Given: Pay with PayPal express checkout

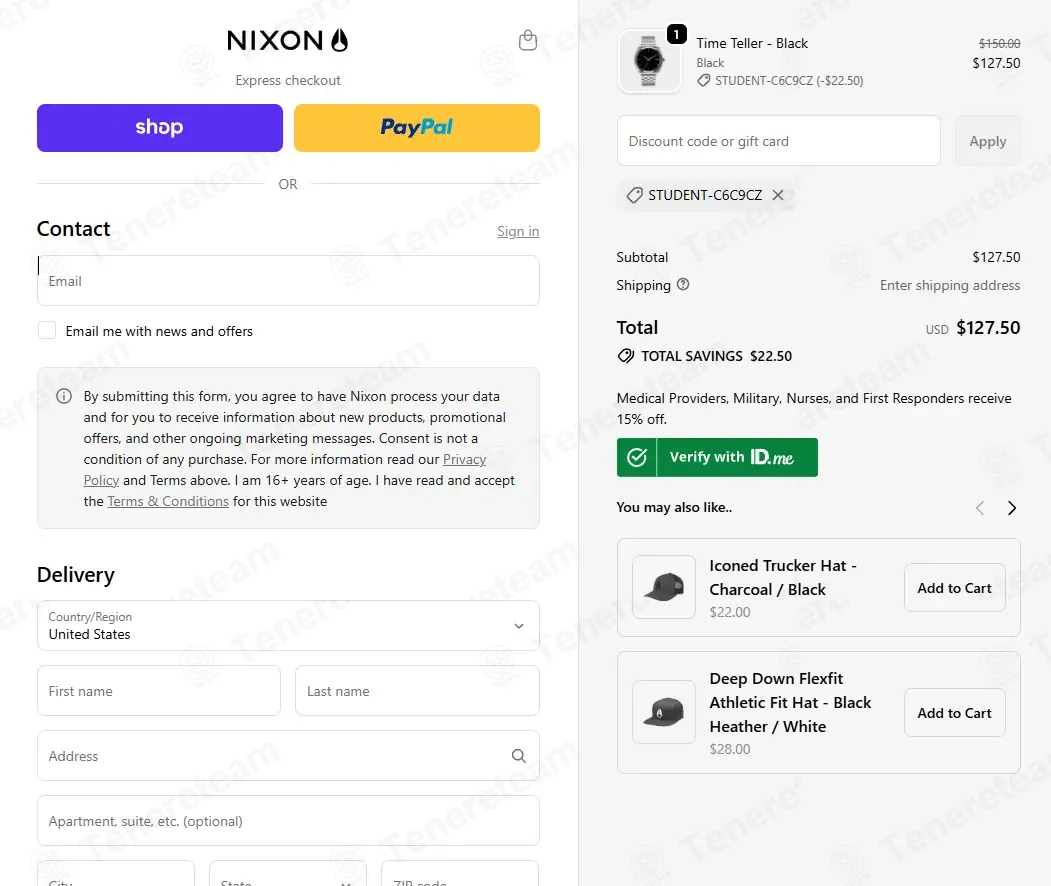Looking at the screenshot, I should click(416, 128).
